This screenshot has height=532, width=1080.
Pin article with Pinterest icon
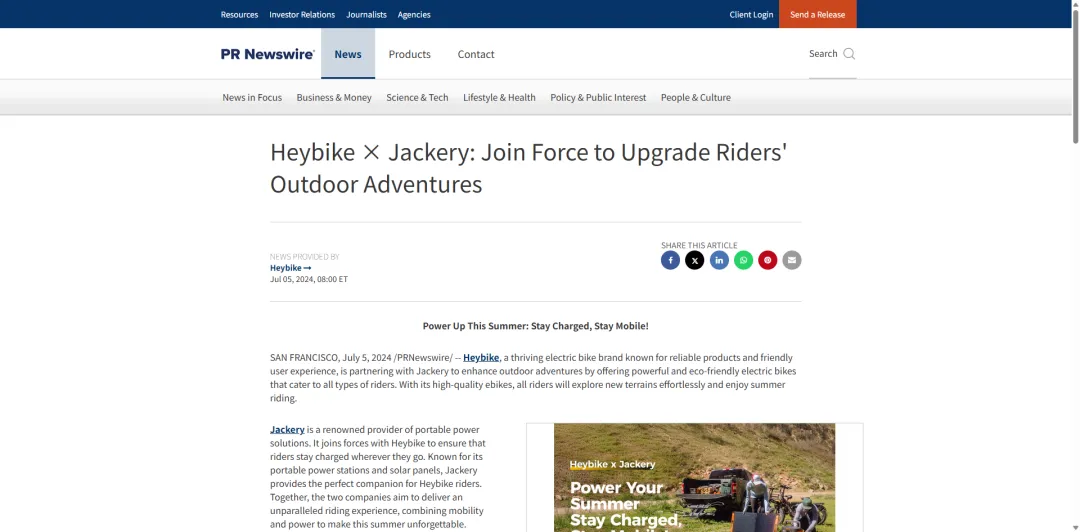pyautogui.click(x=767, y=260)
